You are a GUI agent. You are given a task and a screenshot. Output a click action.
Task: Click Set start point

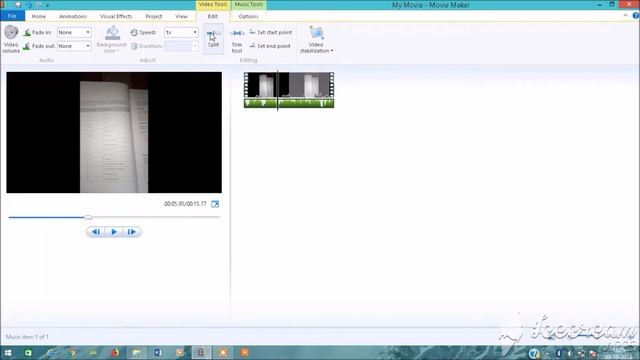[271, 32]
